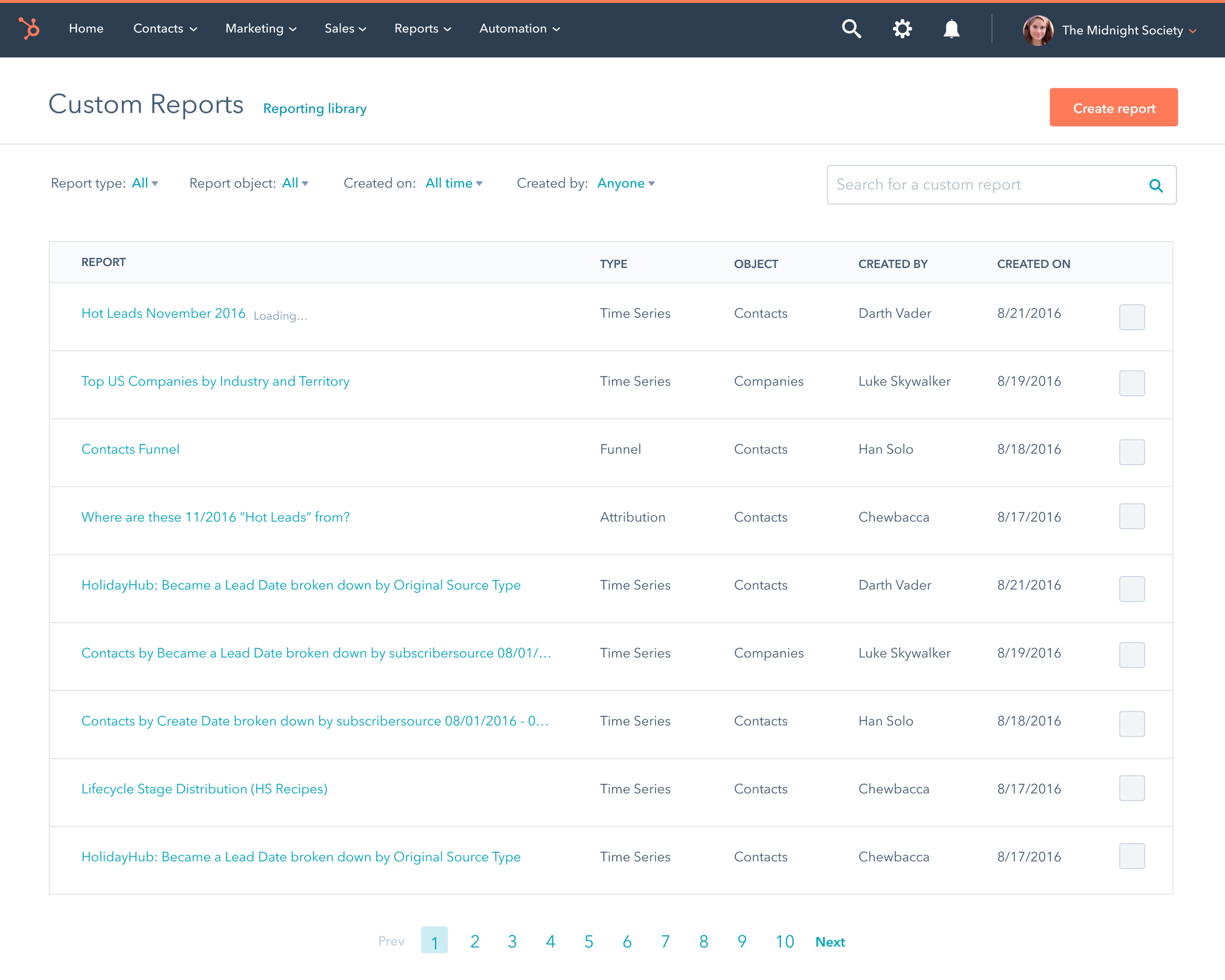
Task: Click the HubSpot sprocket logo
Action: (28, 29)
